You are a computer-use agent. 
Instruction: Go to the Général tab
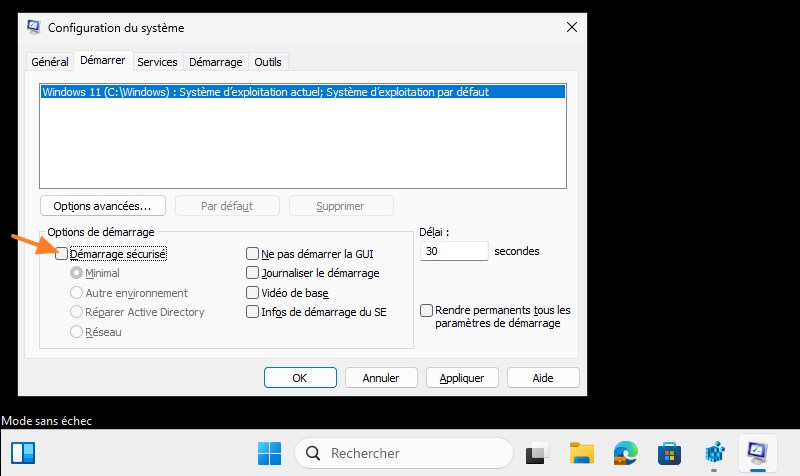(x=49, y=62)
